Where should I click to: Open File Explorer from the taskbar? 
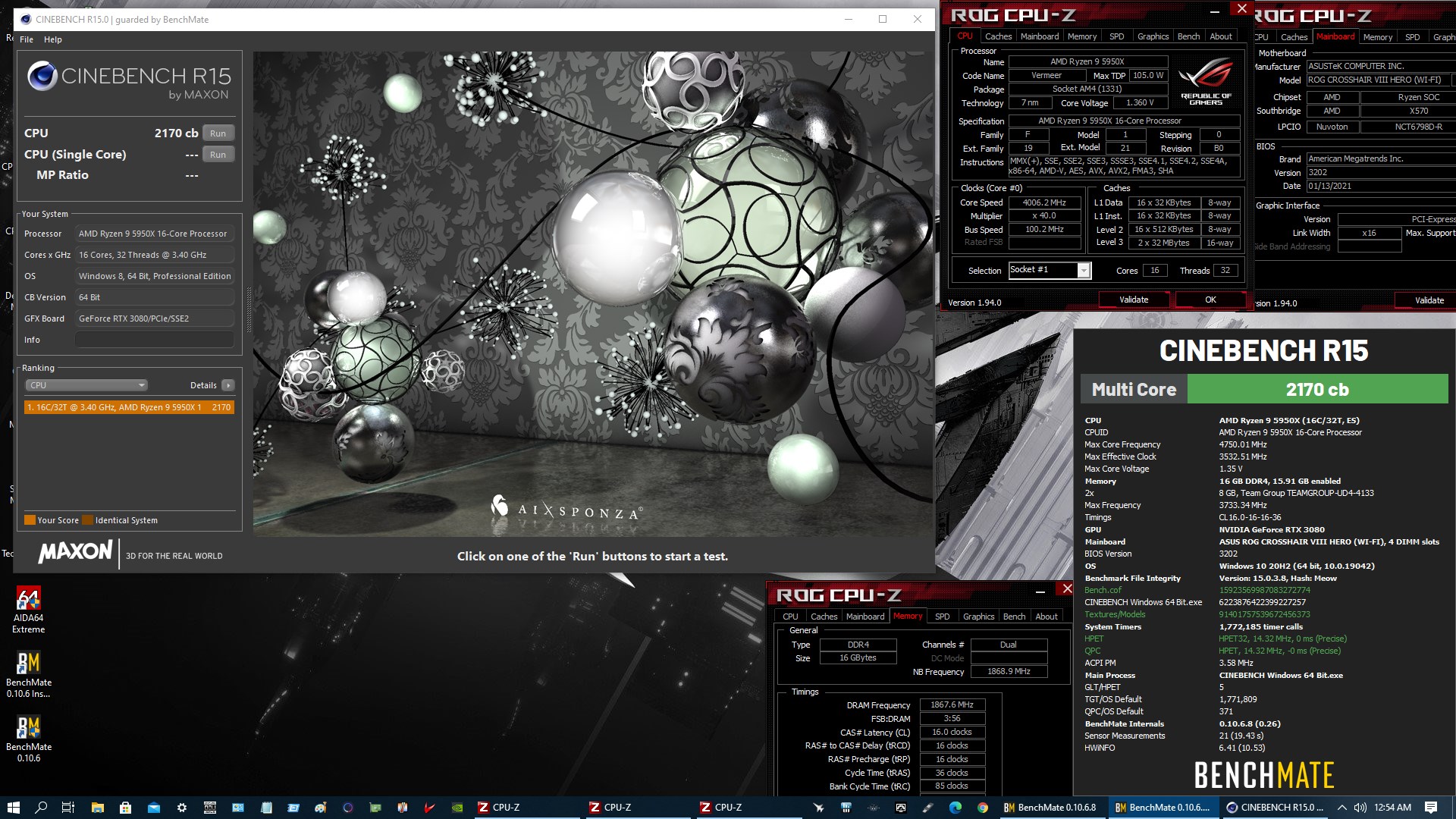[x=97, y=808]
